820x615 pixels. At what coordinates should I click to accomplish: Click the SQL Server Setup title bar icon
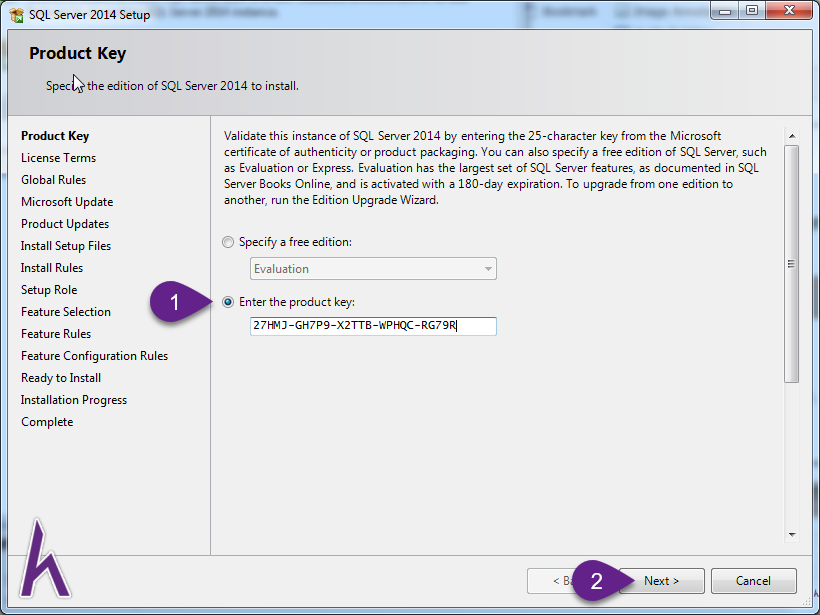(x=16, y=15)
